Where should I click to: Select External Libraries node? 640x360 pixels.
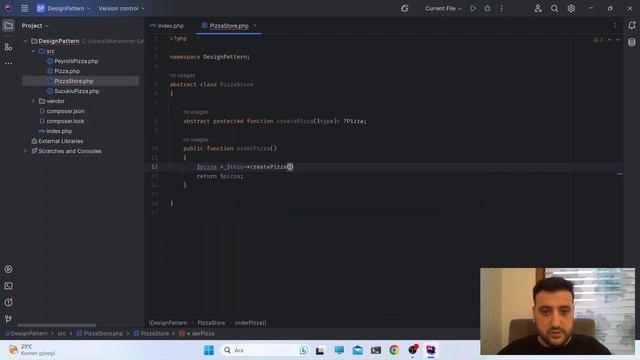coord(60,141)
